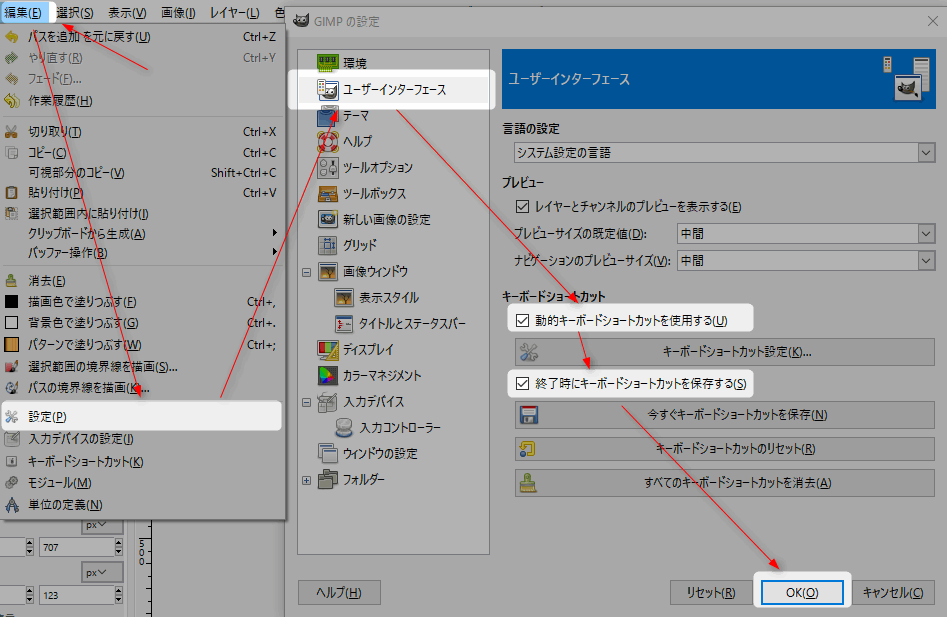This screenshot has height=617, width=947.
Task: Collapse the 入力デバイス tree node
Action: point(307,402)
